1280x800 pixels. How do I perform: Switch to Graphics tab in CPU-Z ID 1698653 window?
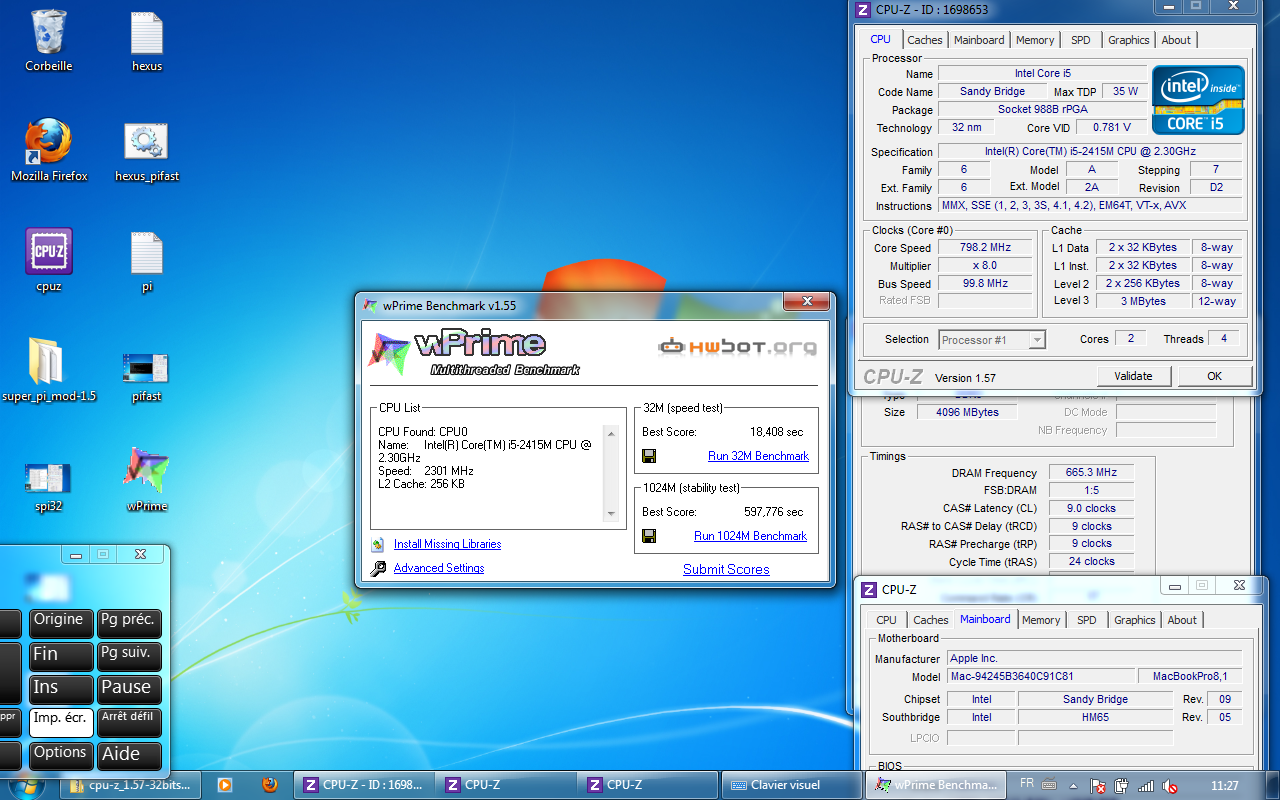(x=1129, y=40)
